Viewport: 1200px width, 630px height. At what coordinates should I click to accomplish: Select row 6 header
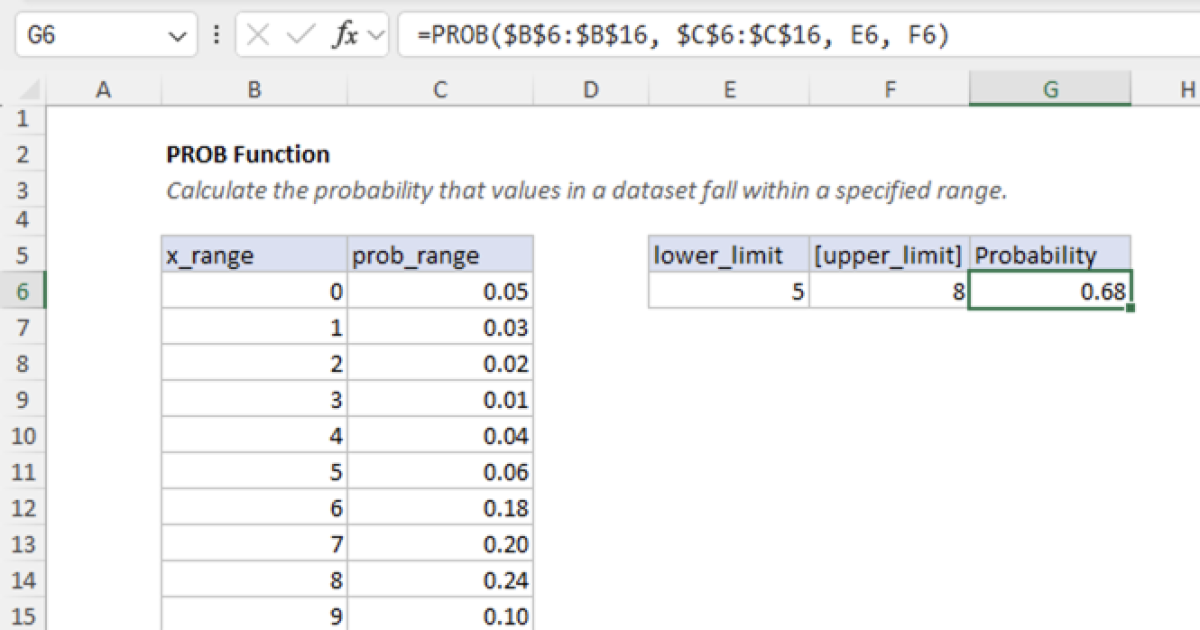pos(22,291)
